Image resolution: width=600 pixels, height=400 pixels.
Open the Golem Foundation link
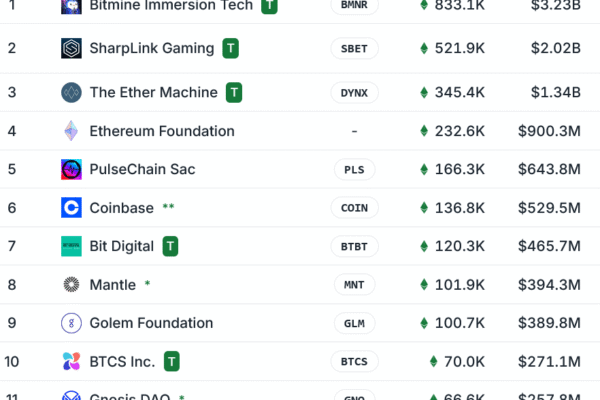[151, 323]
